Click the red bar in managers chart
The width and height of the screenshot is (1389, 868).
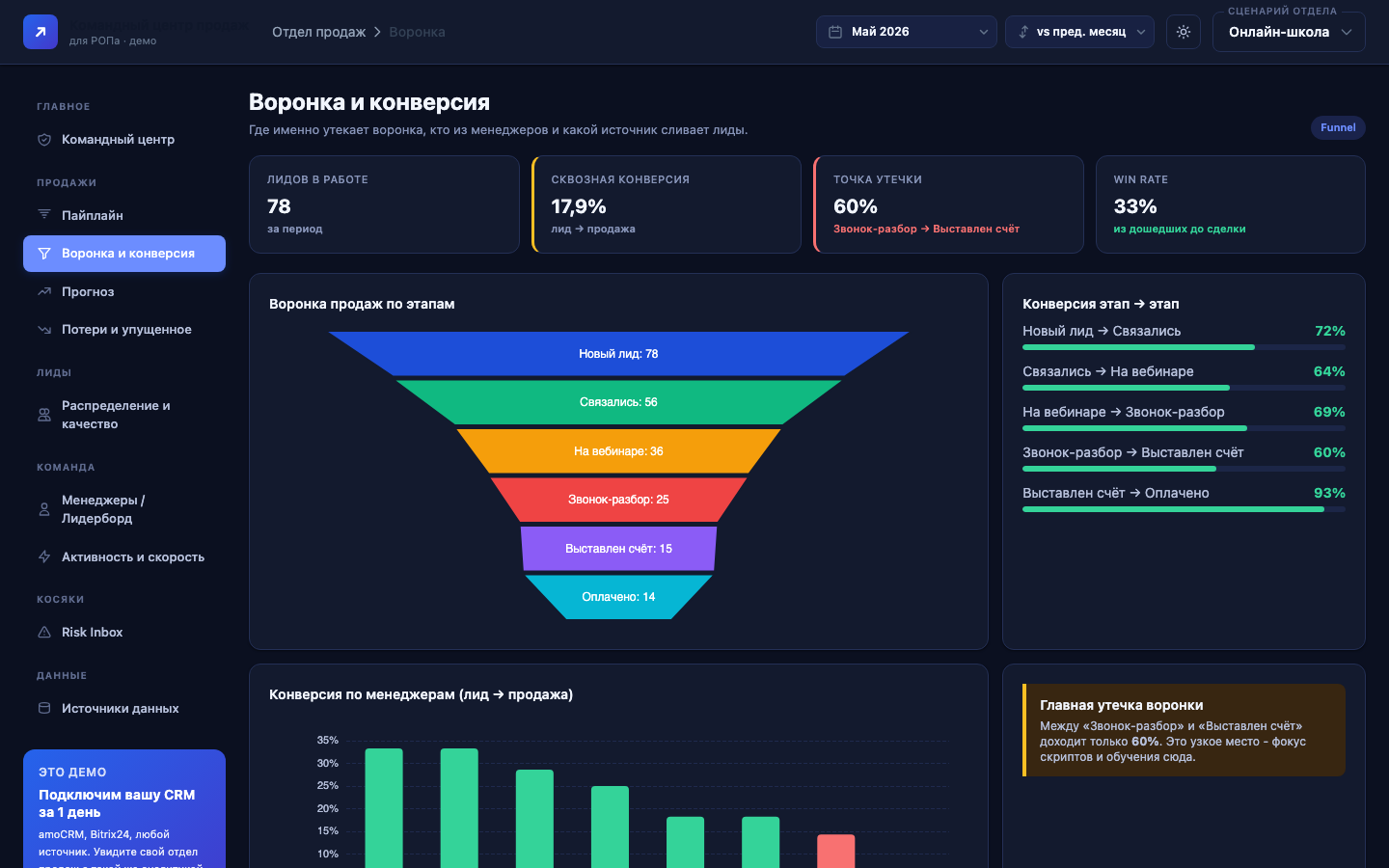(x=836, y=851)
